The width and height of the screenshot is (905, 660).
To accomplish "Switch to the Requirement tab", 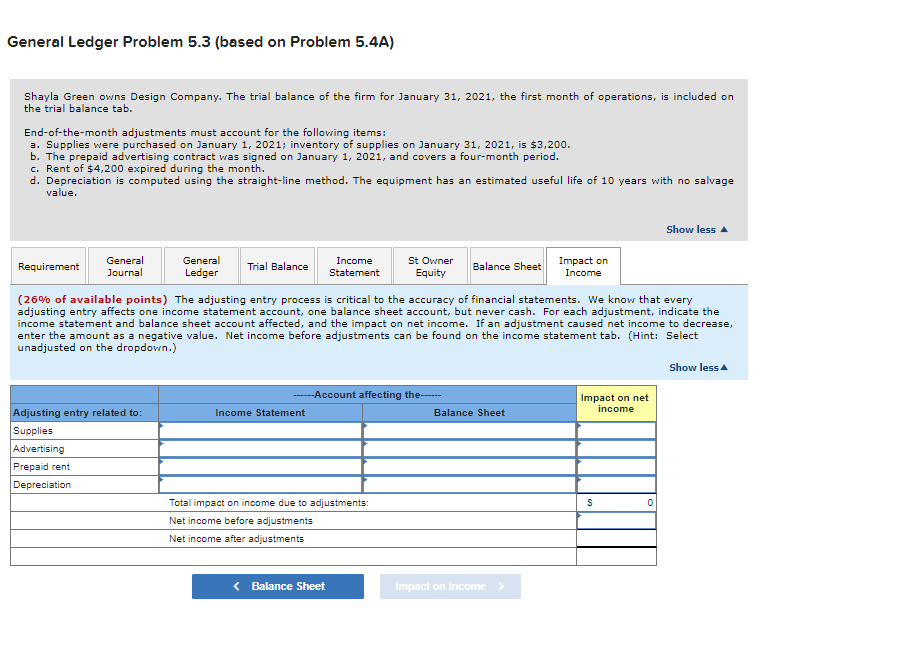I will tap(48, 266).
